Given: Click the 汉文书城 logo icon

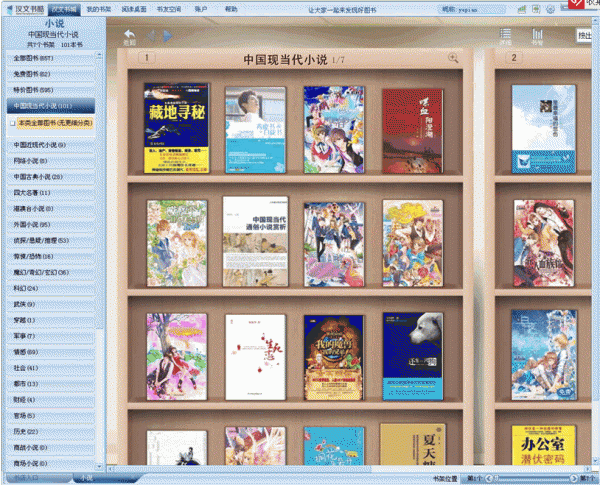Looking at the screenshot, I should pos(10,10).
